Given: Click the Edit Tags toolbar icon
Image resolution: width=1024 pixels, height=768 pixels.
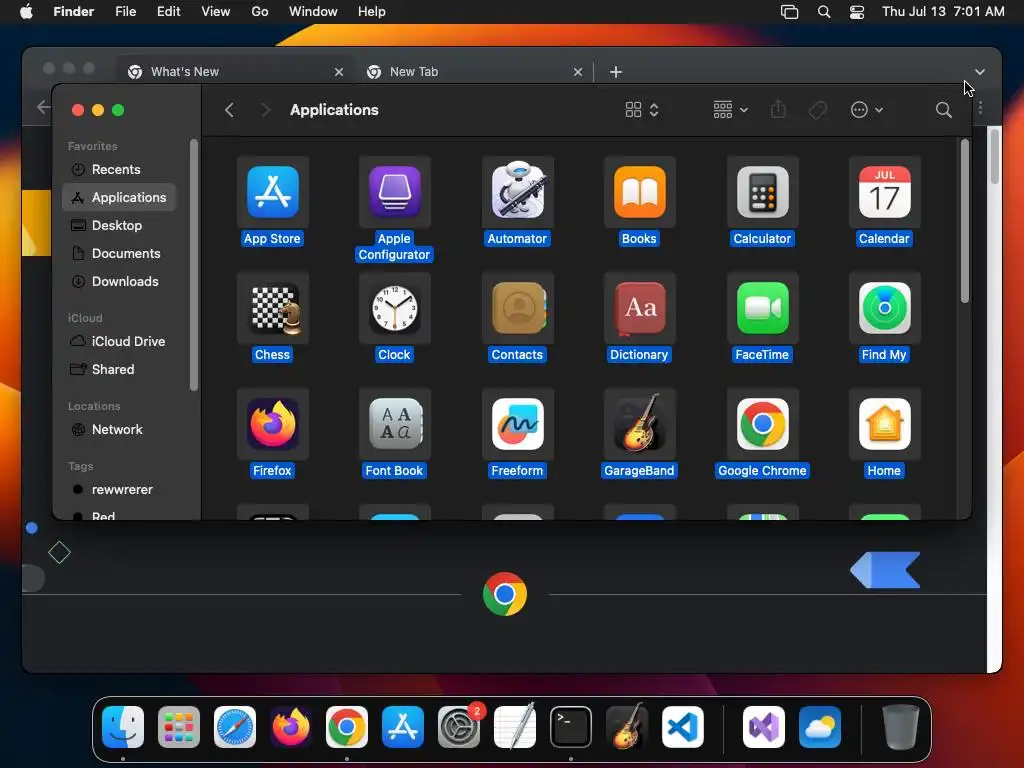Looking at the screenshot, I should point(817,110).
